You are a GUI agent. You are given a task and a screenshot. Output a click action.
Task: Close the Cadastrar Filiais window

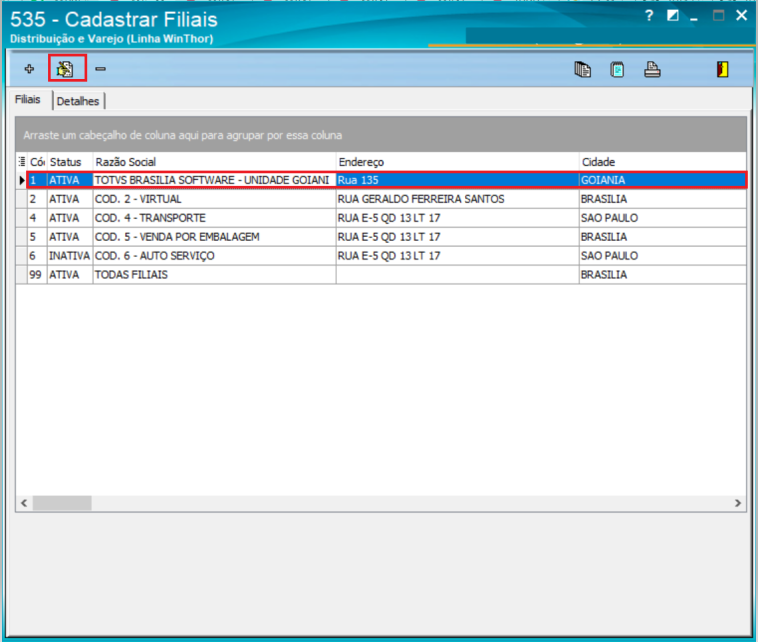pyautogui.click(x=742, y=15)
